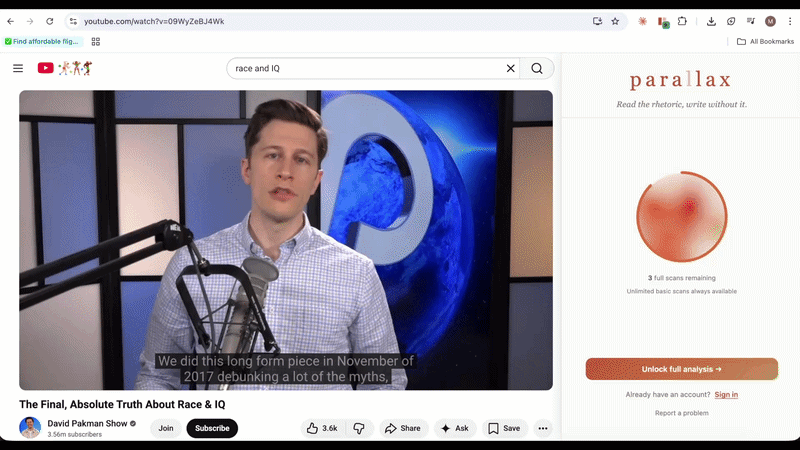Open 'Find affordable fig...' bookmark
Screen dimensions: 800x450
coord(42,41)
